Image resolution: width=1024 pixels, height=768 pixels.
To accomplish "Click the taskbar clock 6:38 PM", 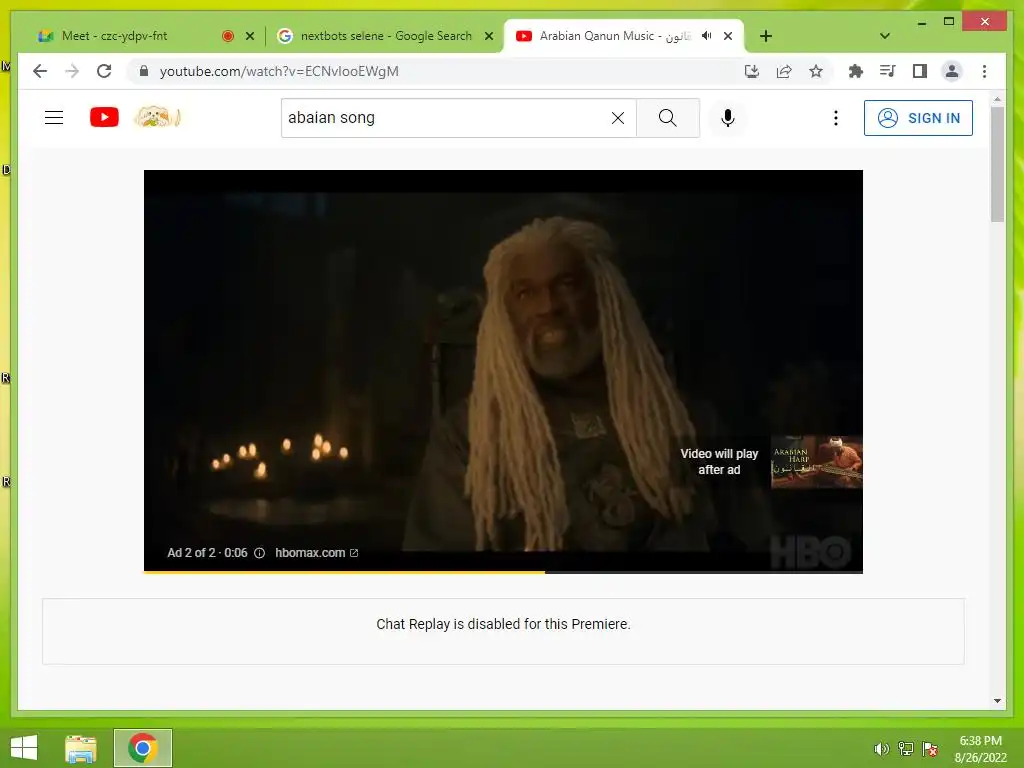I will click(x=980, y=741).
